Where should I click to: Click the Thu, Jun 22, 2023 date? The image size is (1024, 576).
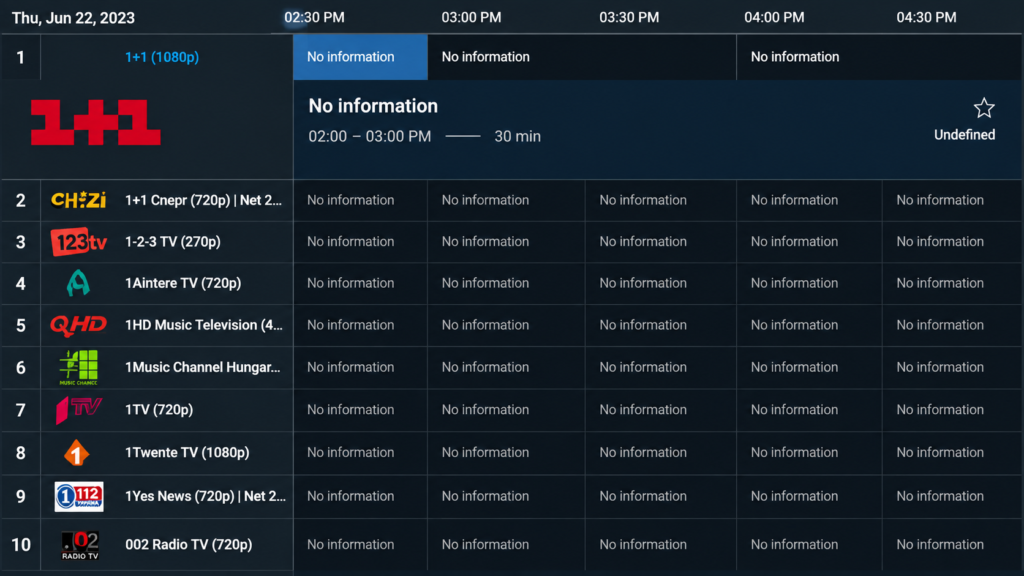tap(73, 18)
